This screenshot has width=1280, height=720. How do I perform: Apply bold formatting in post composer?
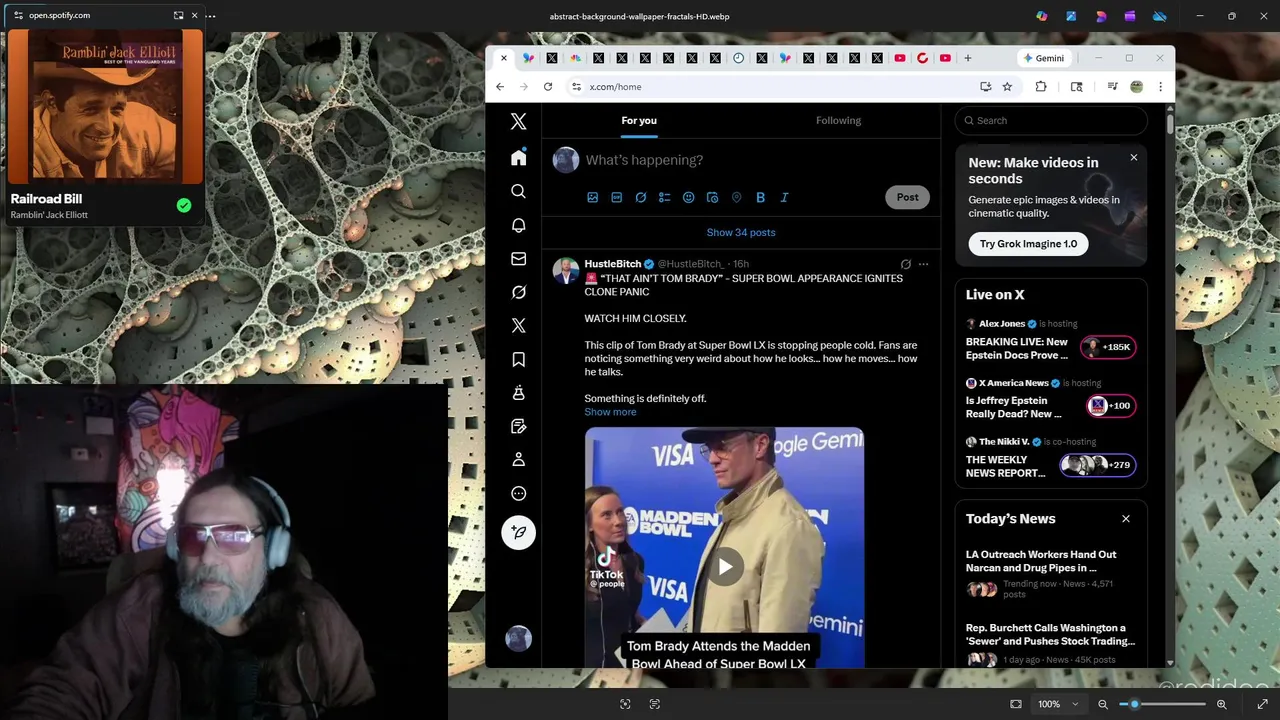point(760,198)
